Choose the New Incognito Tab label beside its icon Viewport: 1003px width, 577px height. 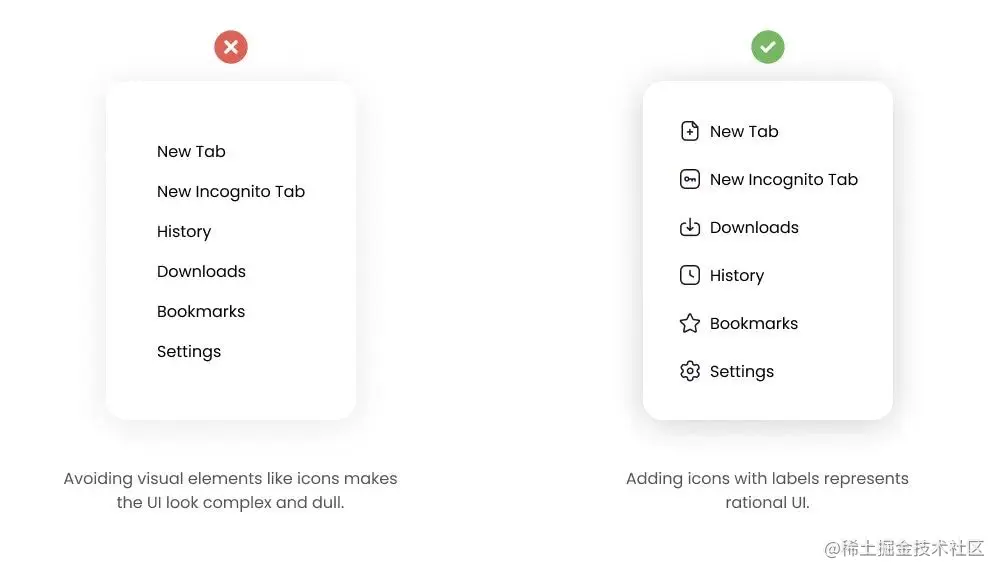[x=784, y=180]
